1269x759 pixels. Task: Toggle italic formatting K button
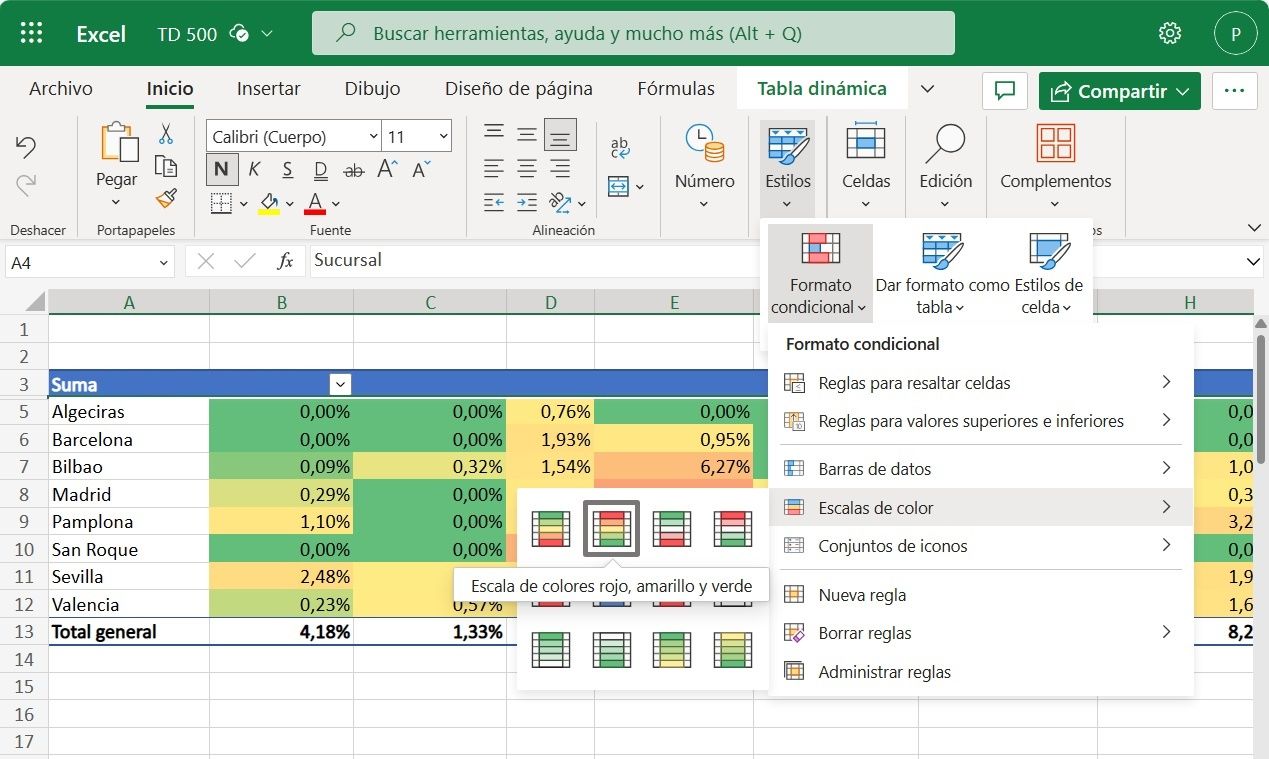click(x=254, y=169)
